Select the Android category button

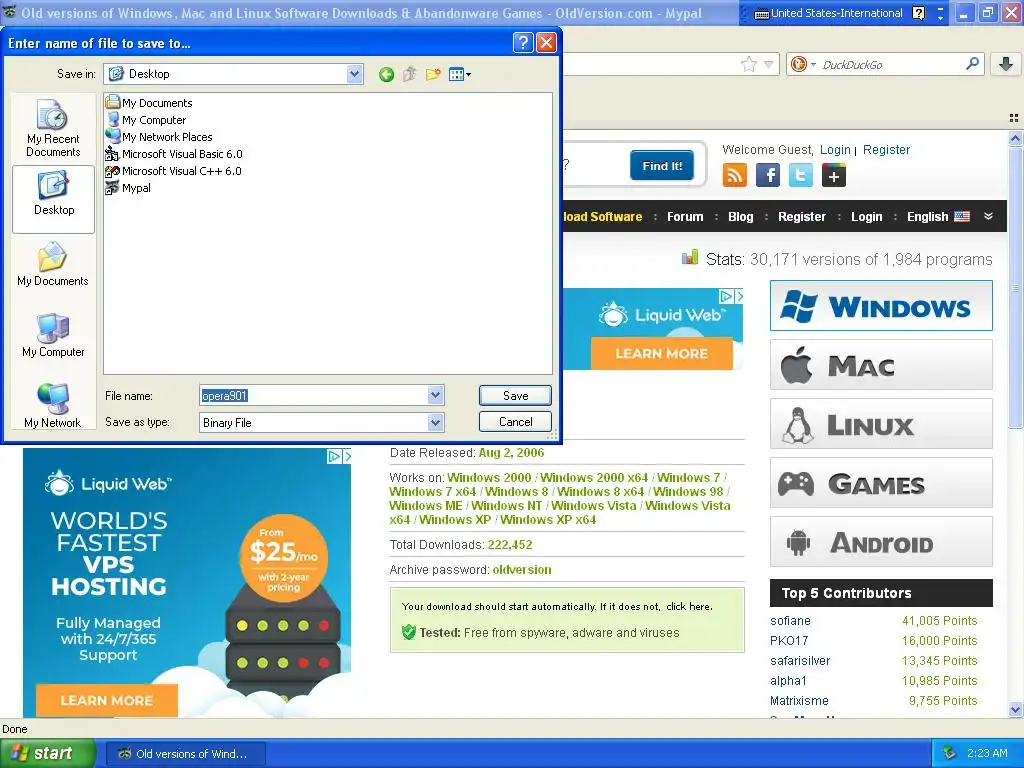coord(881,542)
